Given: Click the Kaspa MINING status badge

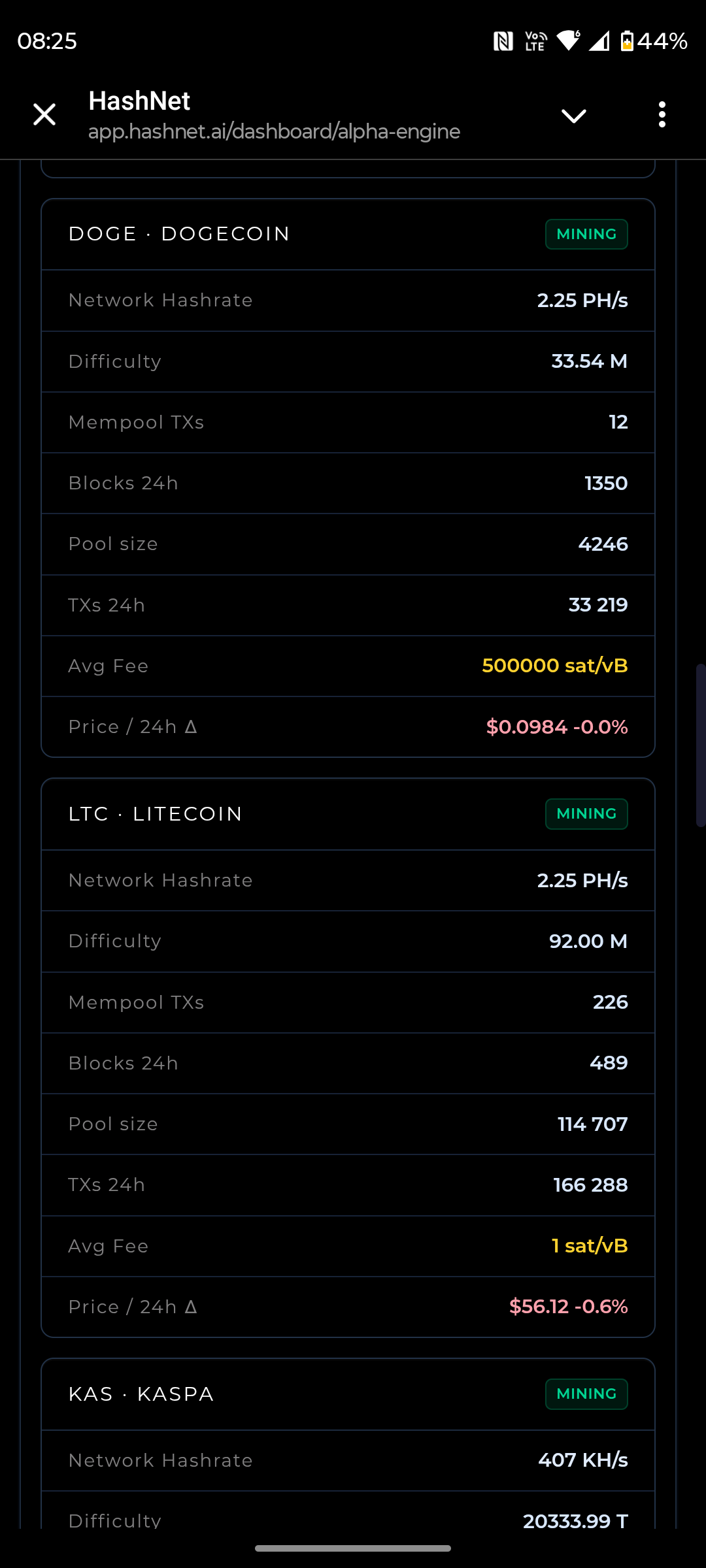Looking at the screenshot, I should [x=586, y=1394].
